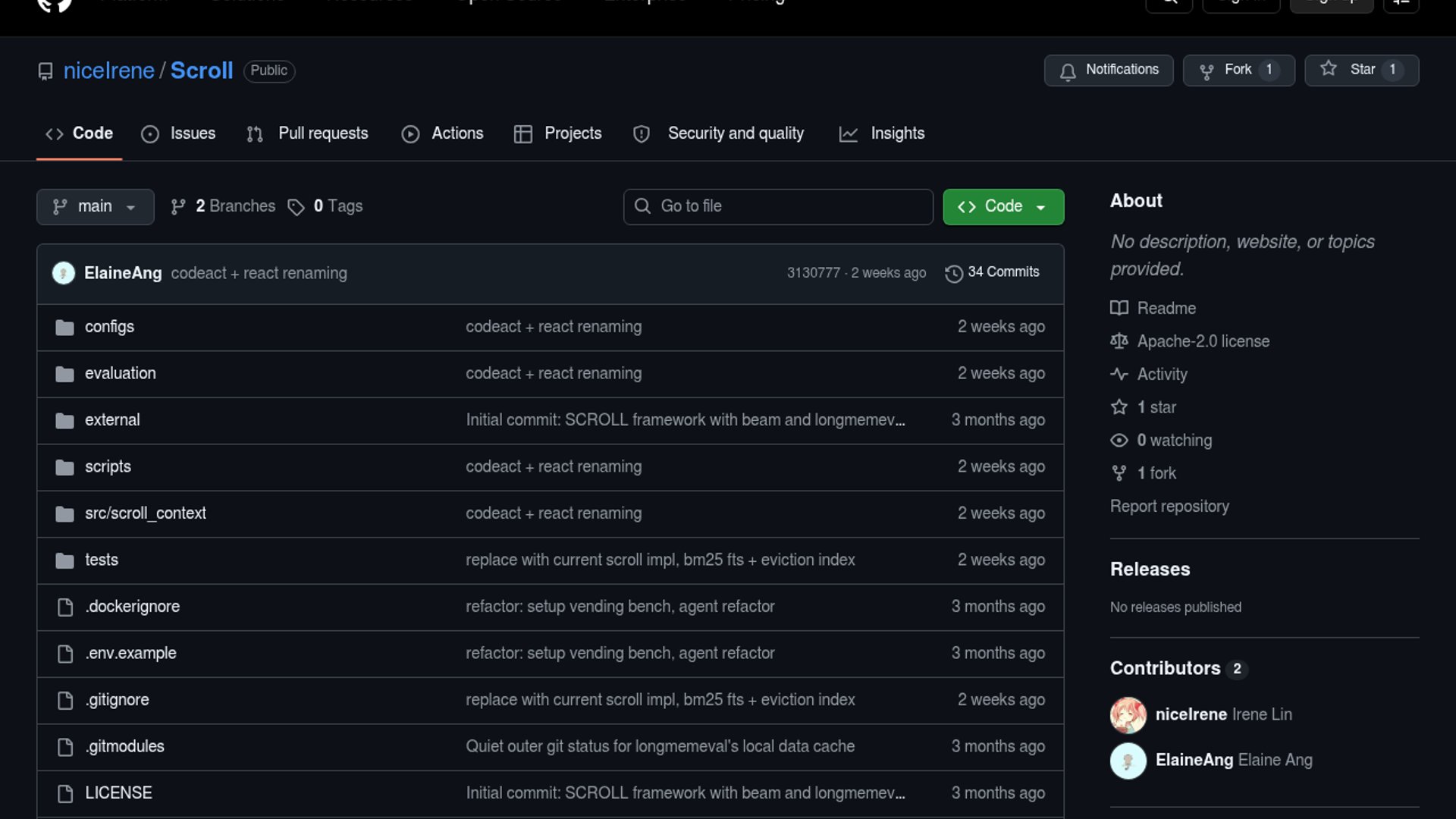Click niceIrene contributor avatar
The width and height of the screenshot is (1456, 819).
[x=1128, y=715]
